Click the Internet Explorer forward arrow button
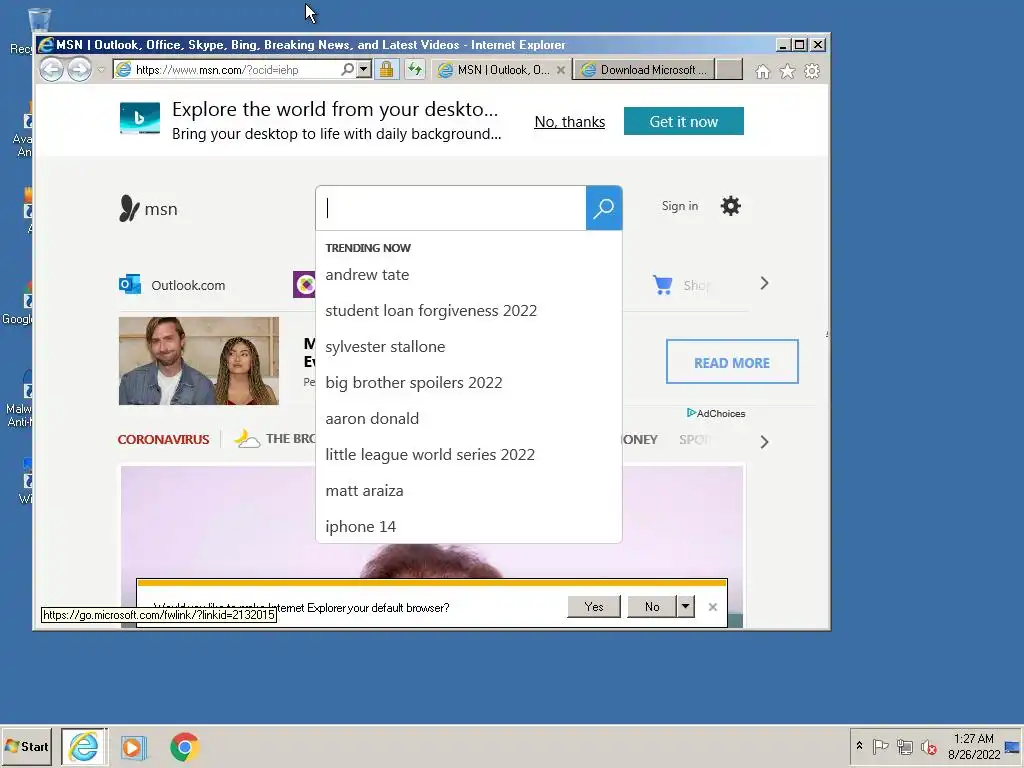This screenshot has width=1024, height=768. pos(80,69)
